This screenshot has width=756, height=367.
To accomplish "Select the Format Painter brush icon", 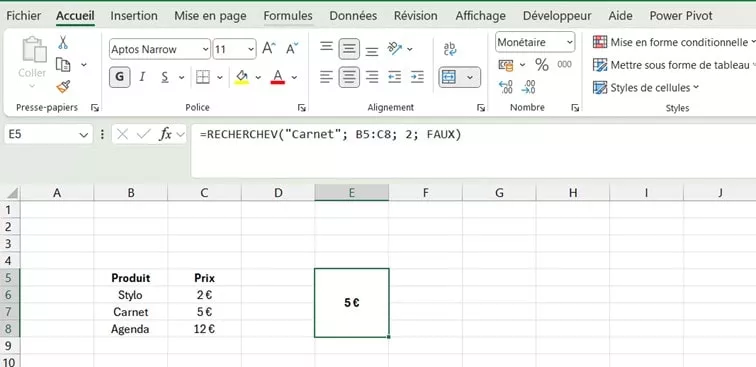I will (63, 86).
